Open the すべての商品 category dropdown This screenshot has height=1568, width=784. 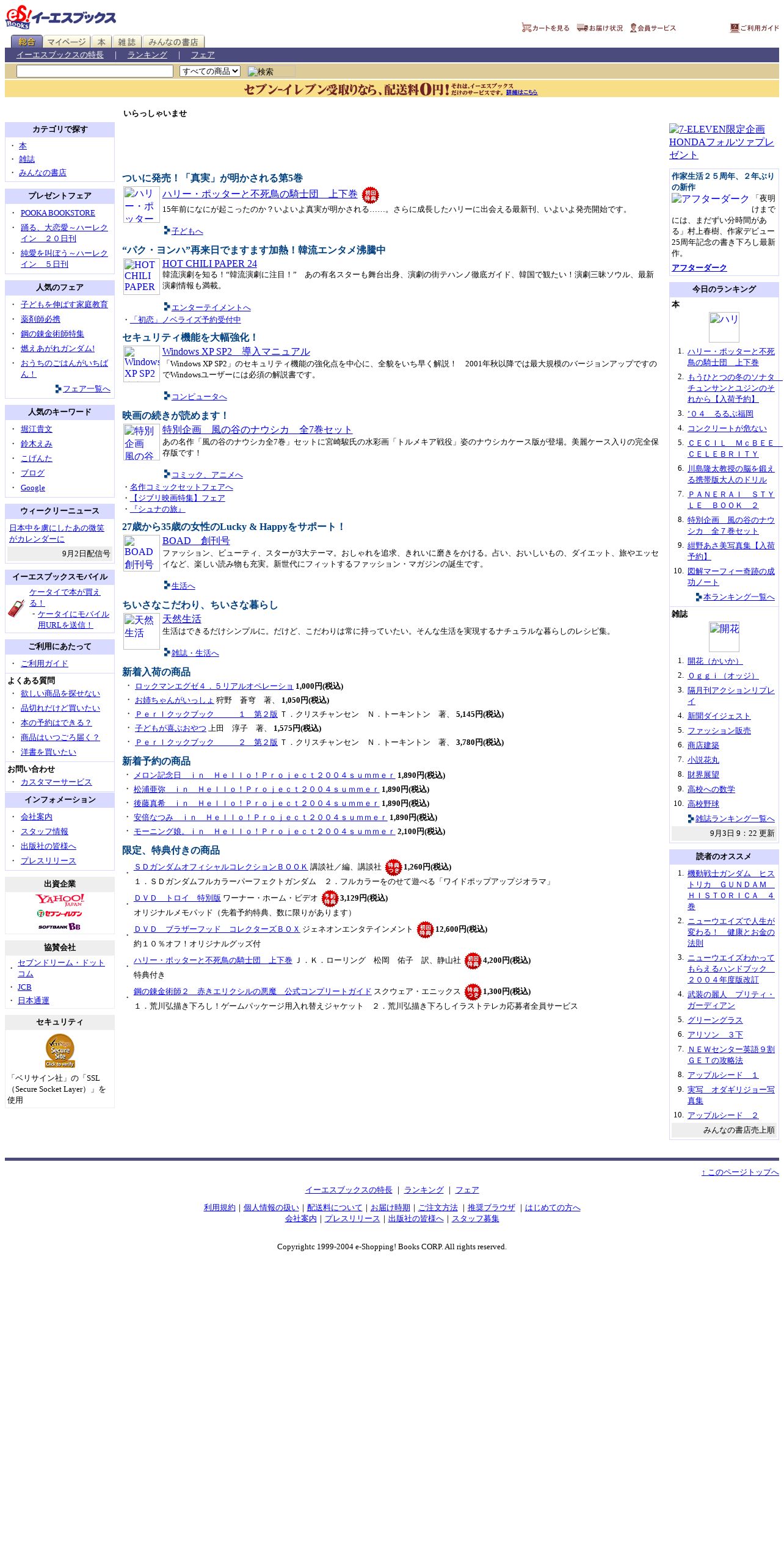(210, 71)
